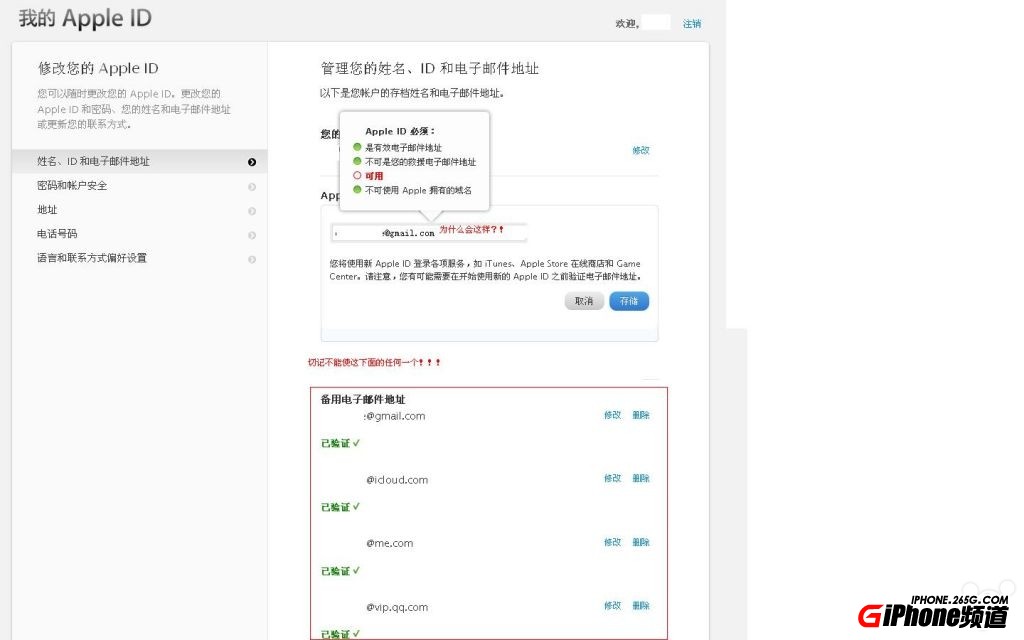Expand the 电话号码 section chevron

click(x=251, y=233)
